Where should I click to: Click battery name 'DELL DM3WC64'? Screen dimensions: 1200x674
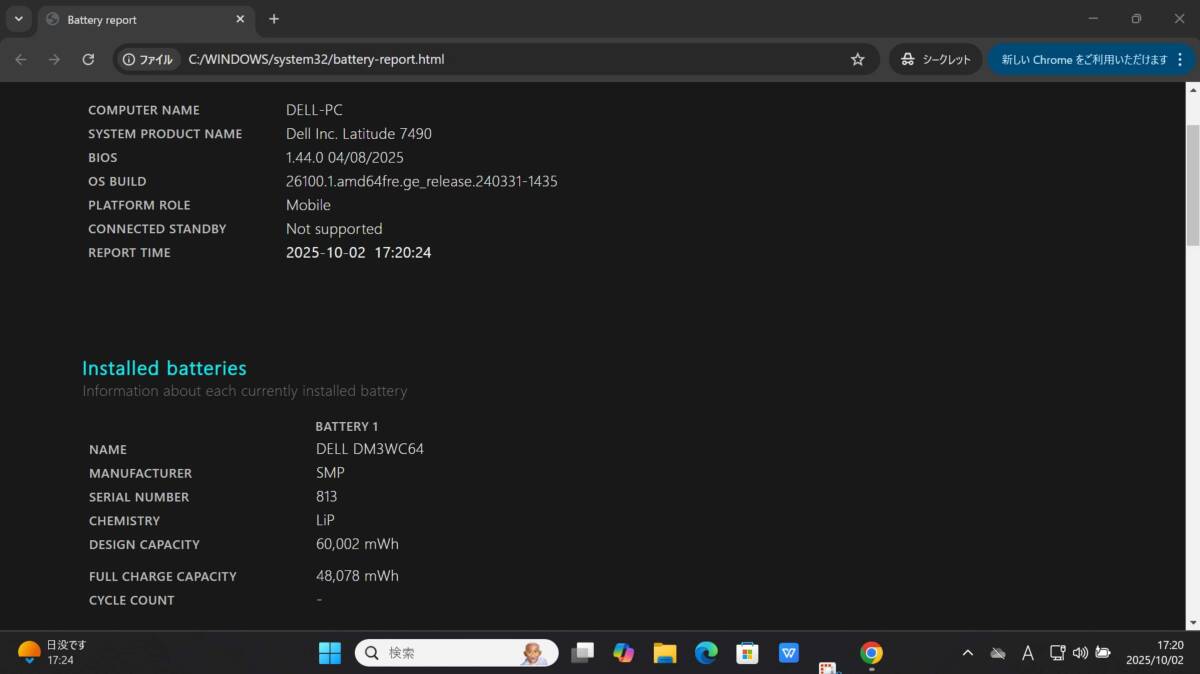[370, 449]
